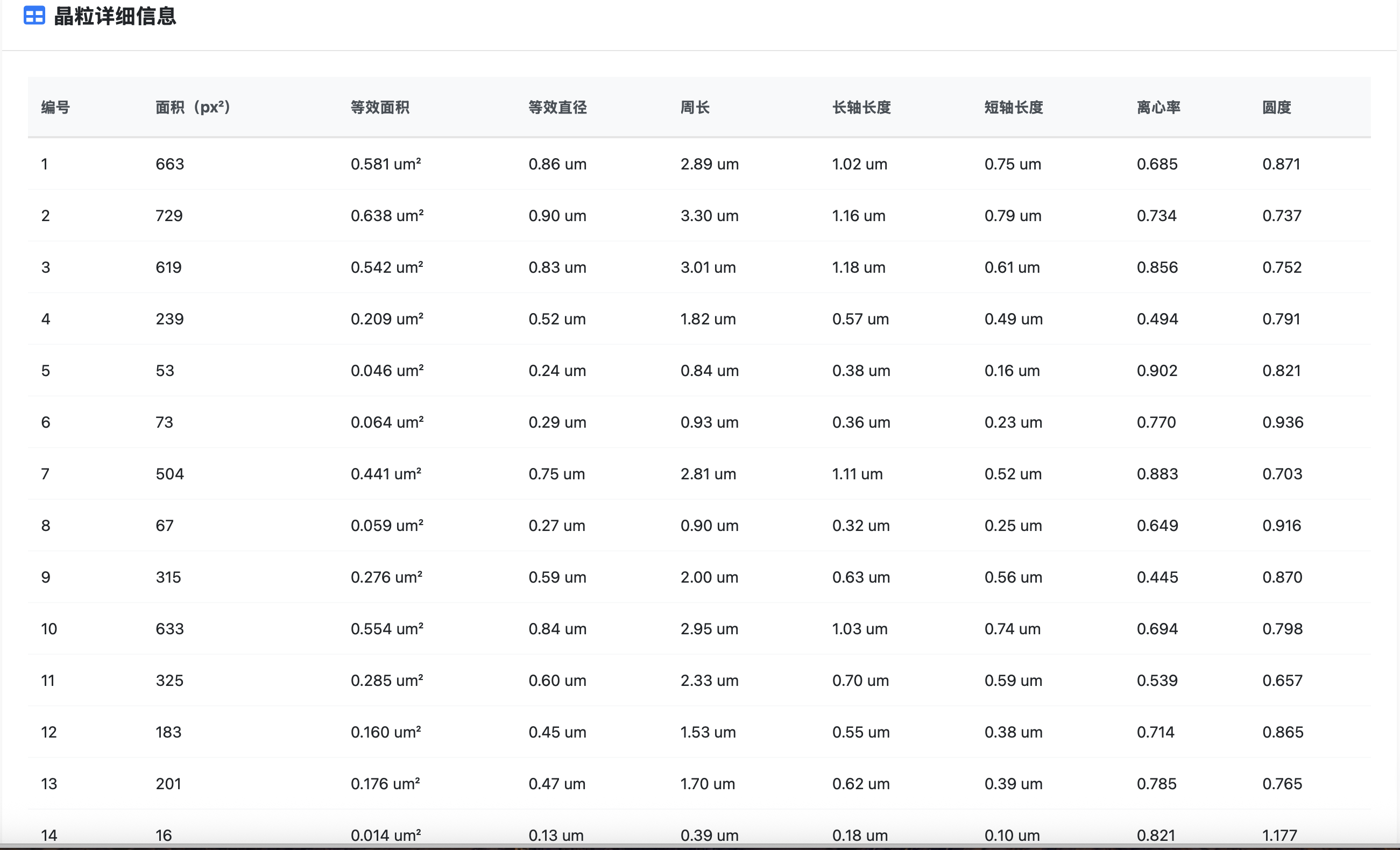1400x850 pixels.
Task: Click the 0.47 um equivalent diameter cell
Action: 556,784
